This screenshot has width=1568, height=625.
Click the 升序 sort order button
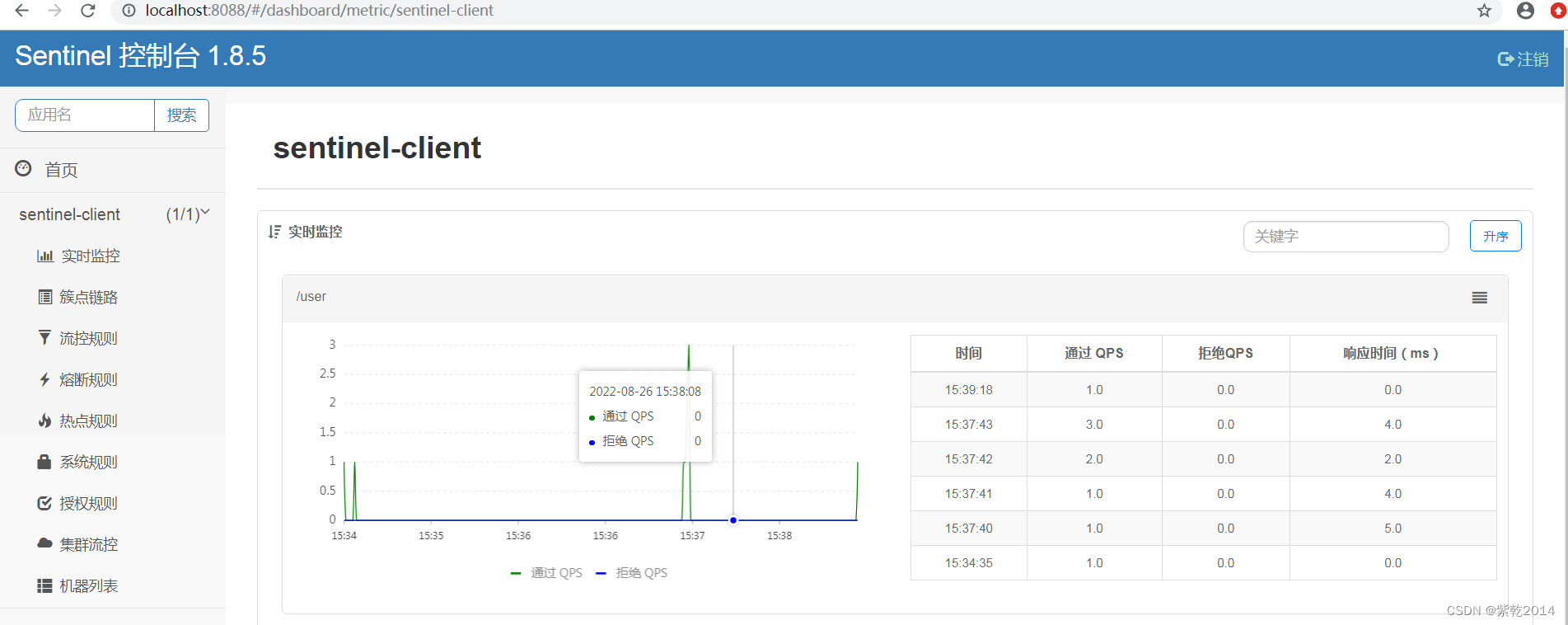coord(1495,236)
